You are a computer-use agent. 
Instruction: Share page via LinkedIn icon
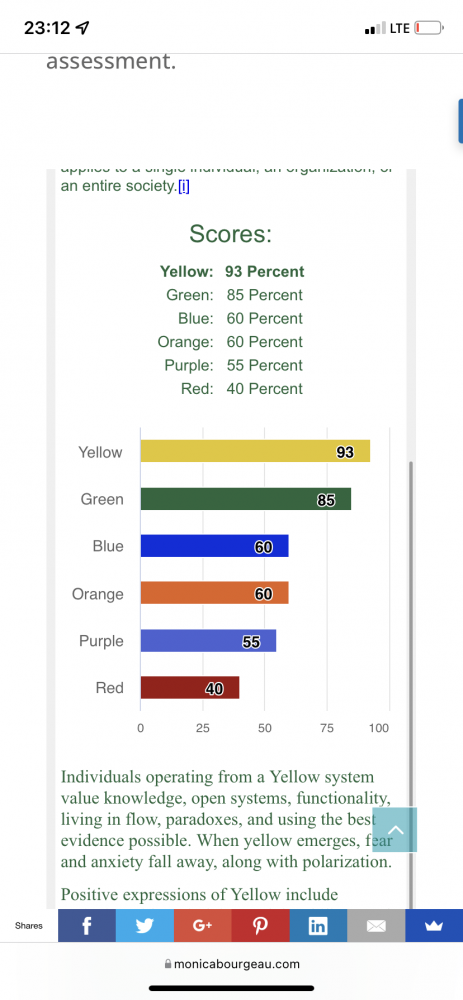coord(318,925)
